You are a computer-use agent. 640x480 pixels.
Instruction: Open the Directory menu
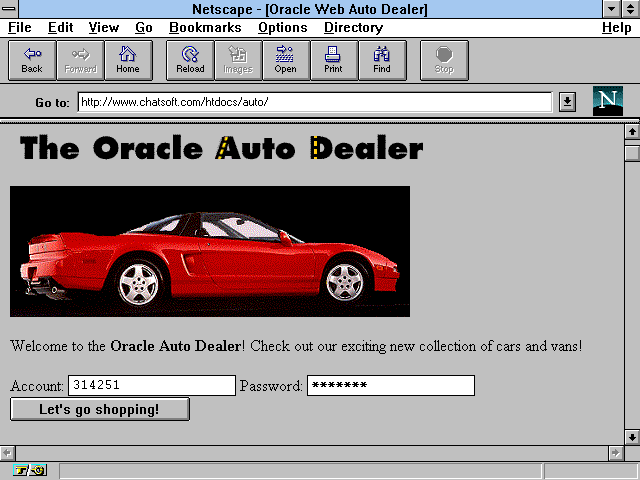click(x=353, y=28)
